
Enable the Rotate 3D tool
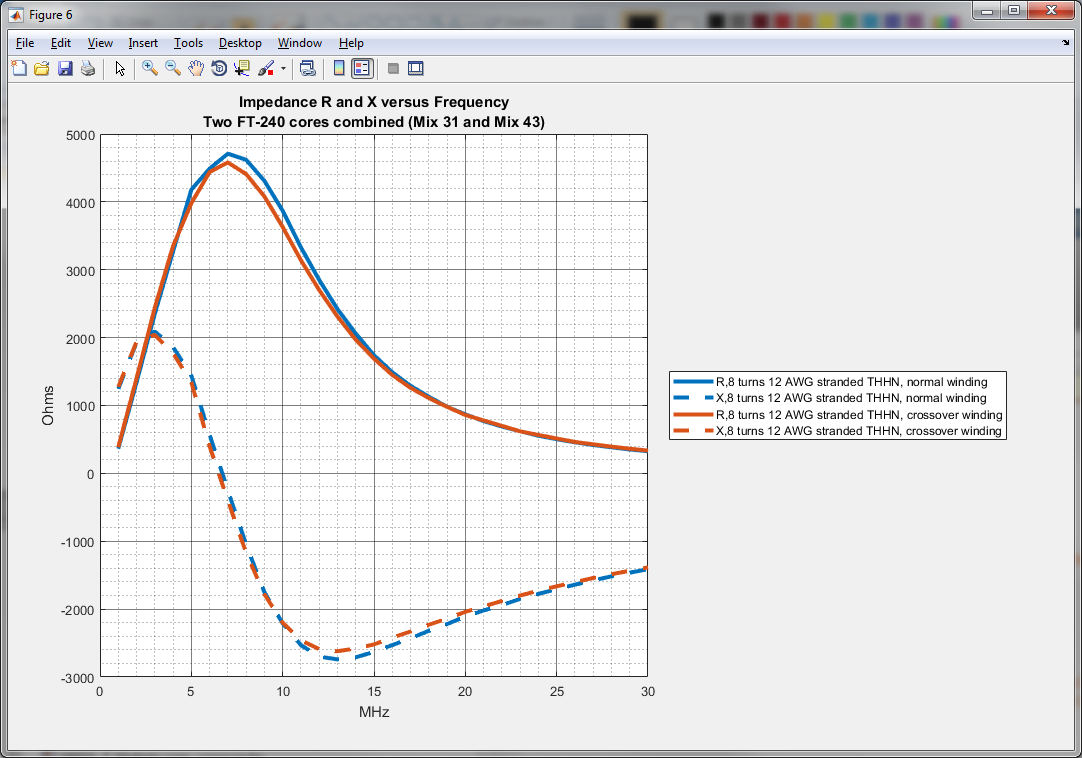[219, 68]
